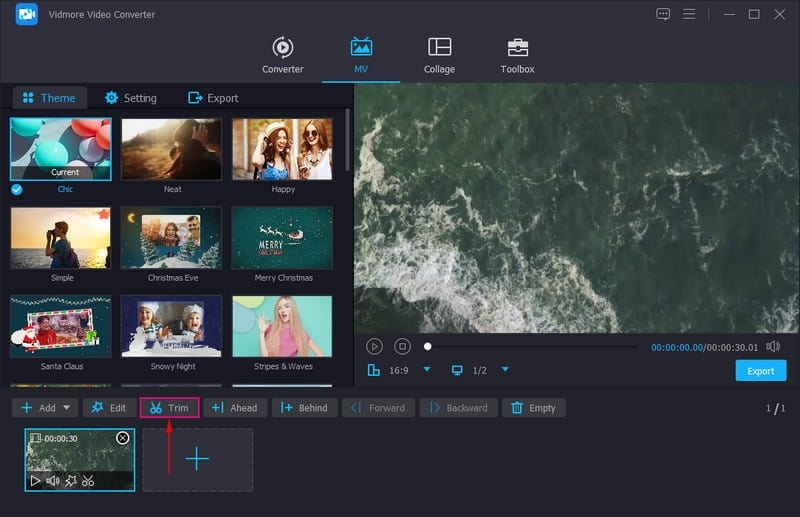Toggle the preview volume speaker icon
The image size is (800, 517).
(773, 346)
